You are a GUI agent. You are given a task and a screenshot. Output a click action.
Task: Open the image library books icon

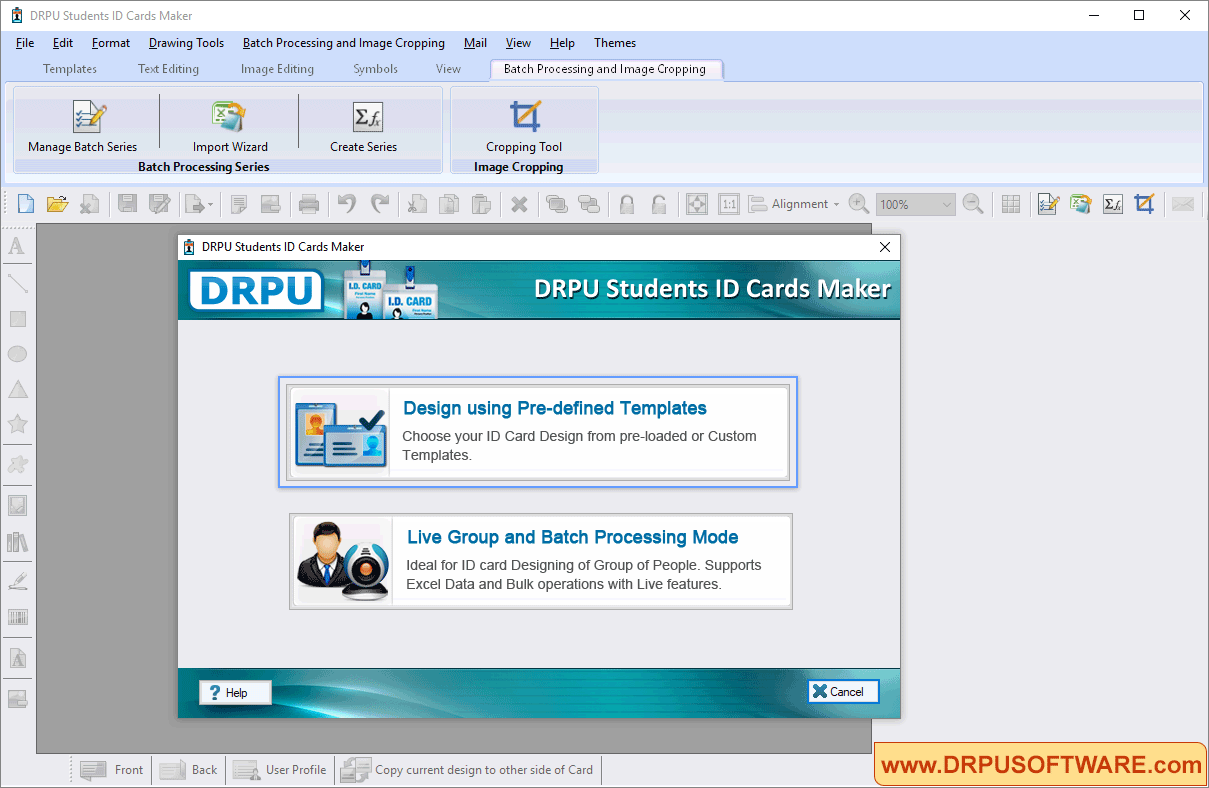(17, 542)
